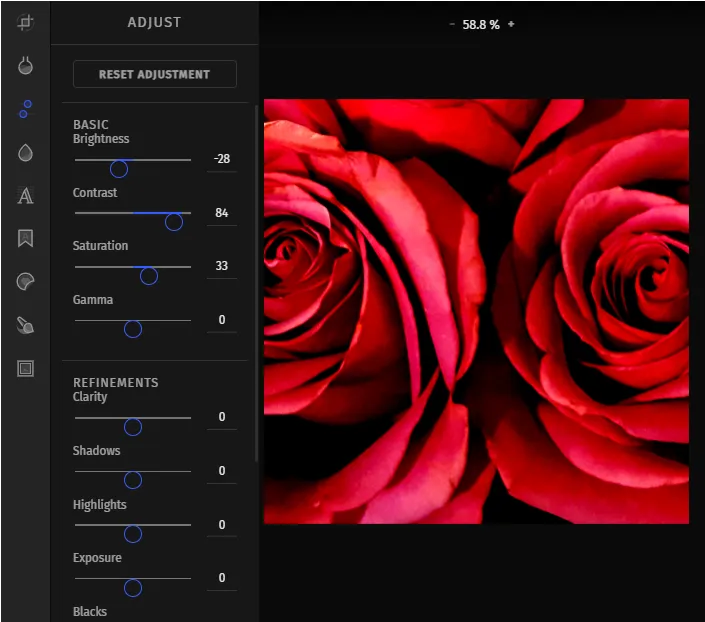Open the Stickers icon
705x622 pixels.
point(25,282)
